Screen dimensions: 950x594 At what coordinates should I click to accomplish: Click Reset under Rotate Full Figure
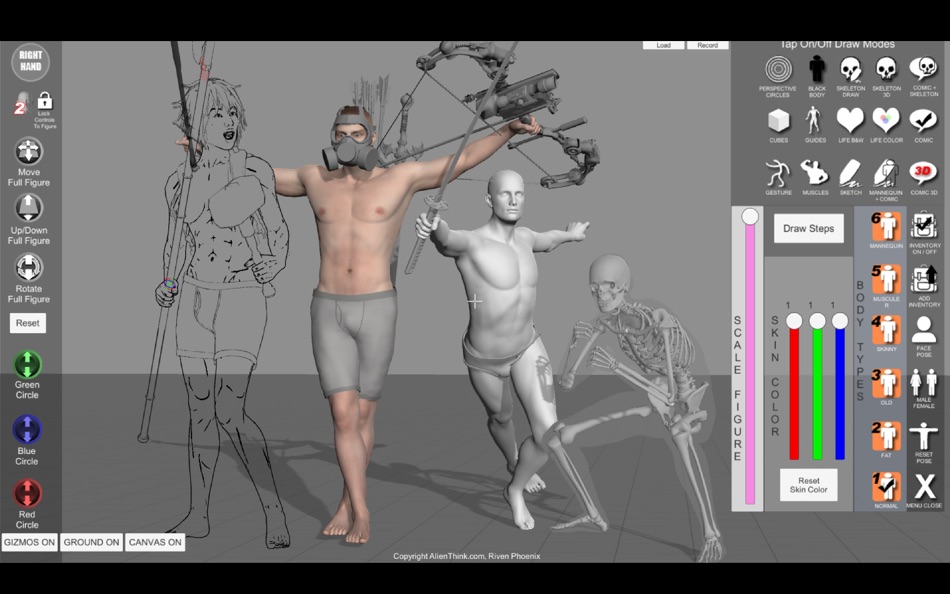tap(28, 322)
